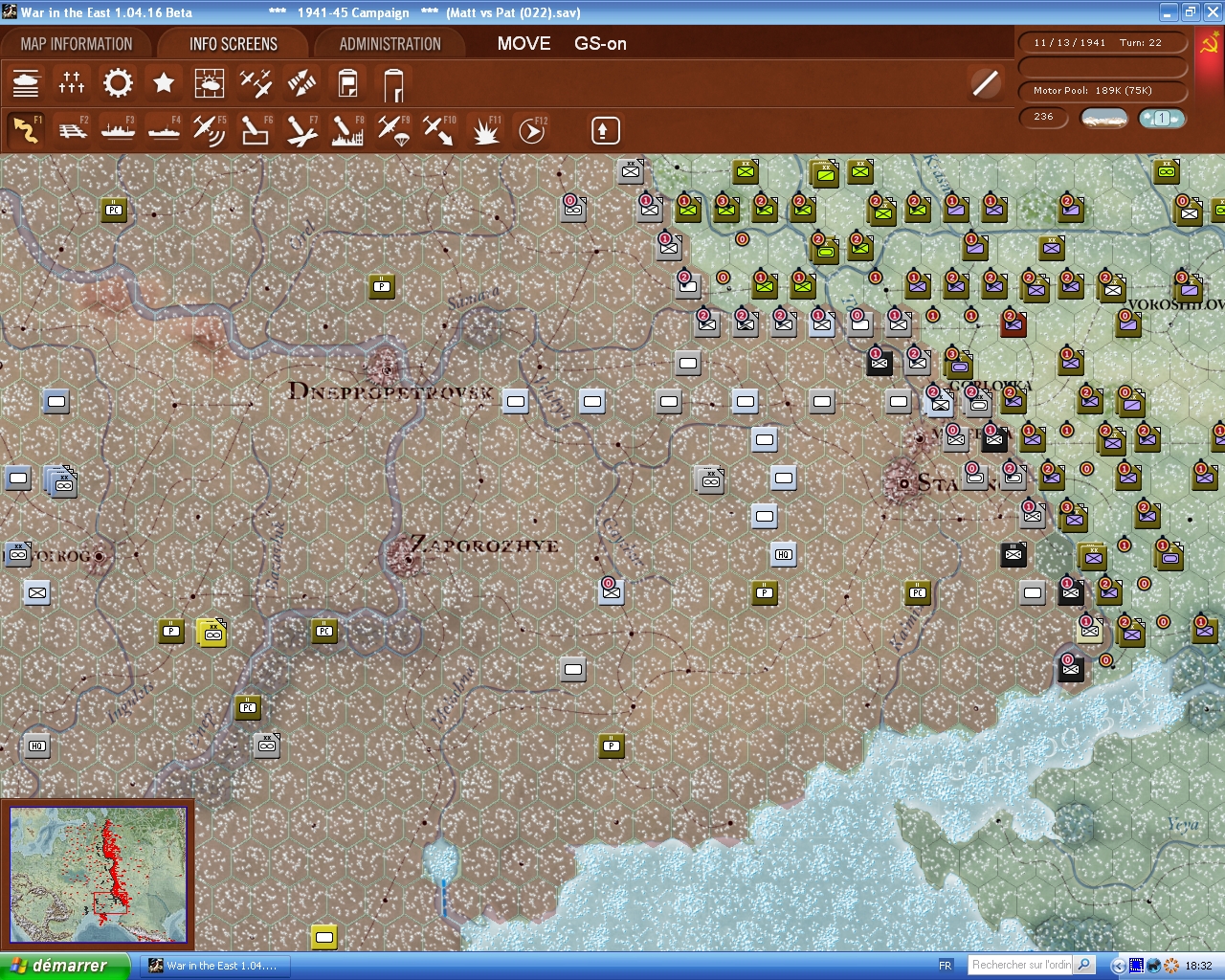Open the INFO SCREENS tab

coord(234,44)
